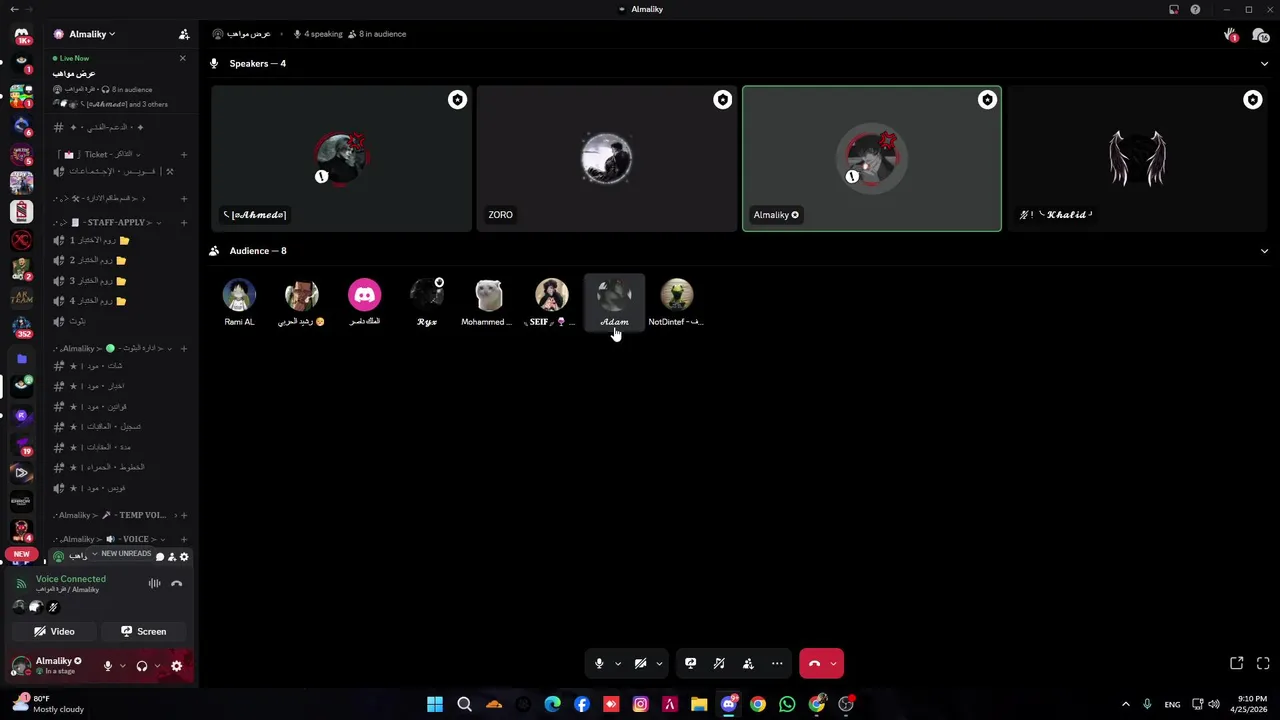Collapse the Speakers section chevron
The width and height of the screenshot is (1280, 720).
1264,63
